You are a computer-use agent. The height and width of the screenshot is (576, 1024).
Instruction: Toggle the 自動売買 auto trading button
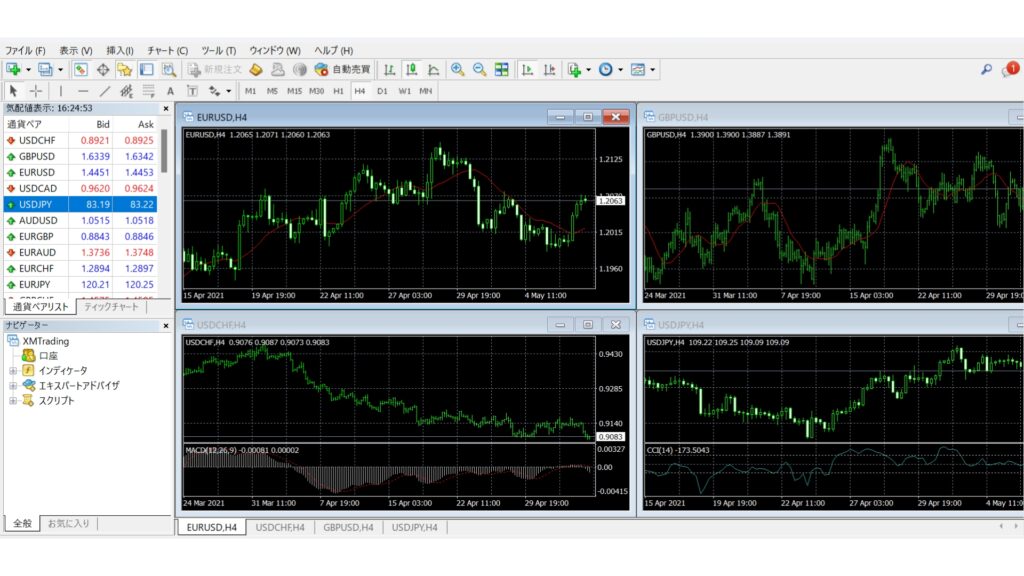tap(342, 70)
